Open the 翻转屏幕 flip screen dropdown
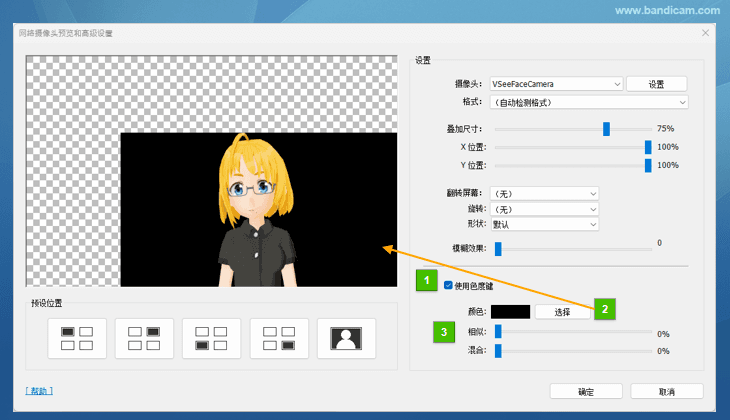 pyautogui.click(x=544, y=193)
